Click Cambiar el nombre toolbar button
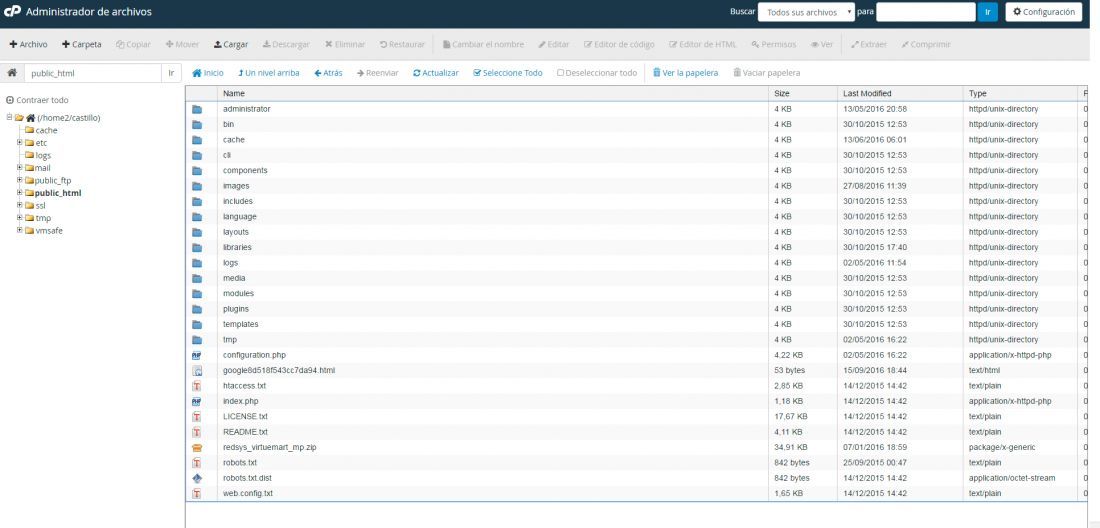The height and width of the screenshot is (528, 1100). pyautogui.click(x=483, y=44)
